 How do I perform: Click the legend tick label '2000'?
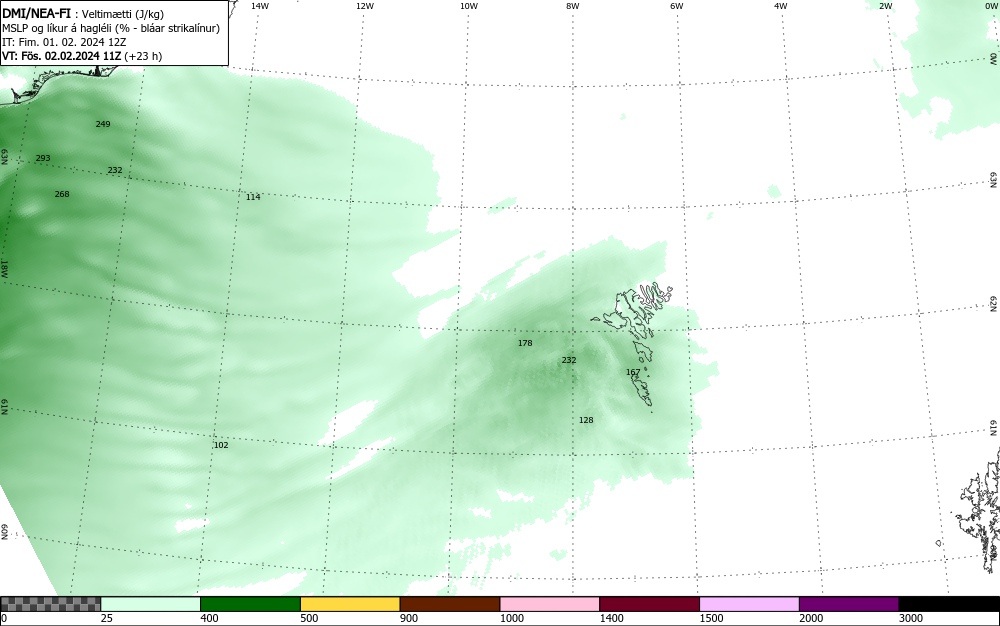click(x=811, y=618)
